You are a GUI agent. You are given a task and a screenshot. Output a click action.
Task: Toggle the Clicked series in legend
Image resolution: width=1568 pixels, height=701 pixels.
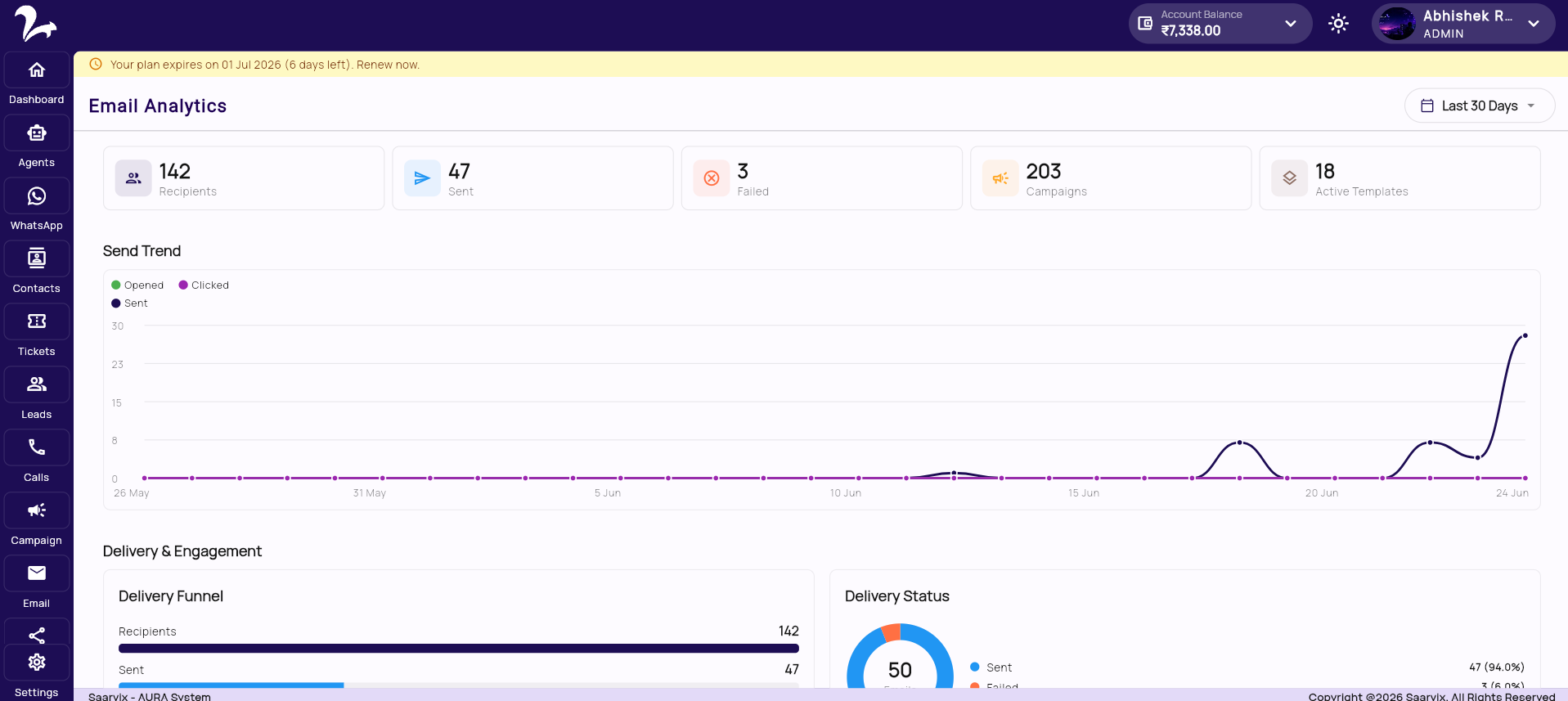point(204,285)
